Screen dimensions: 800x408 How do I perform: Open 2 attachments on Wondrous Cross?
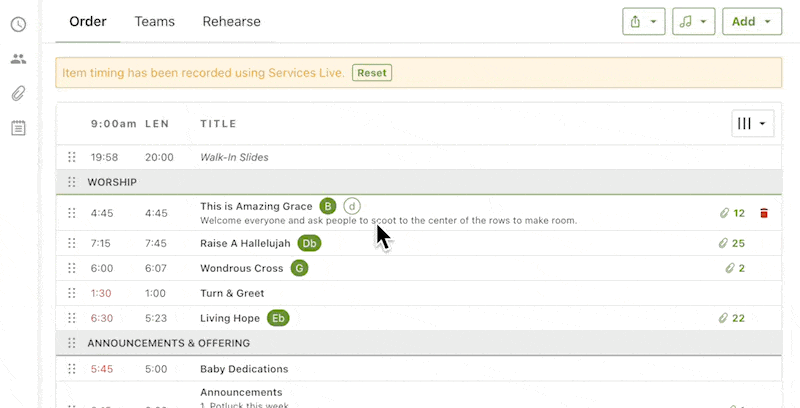pos(735,268)
